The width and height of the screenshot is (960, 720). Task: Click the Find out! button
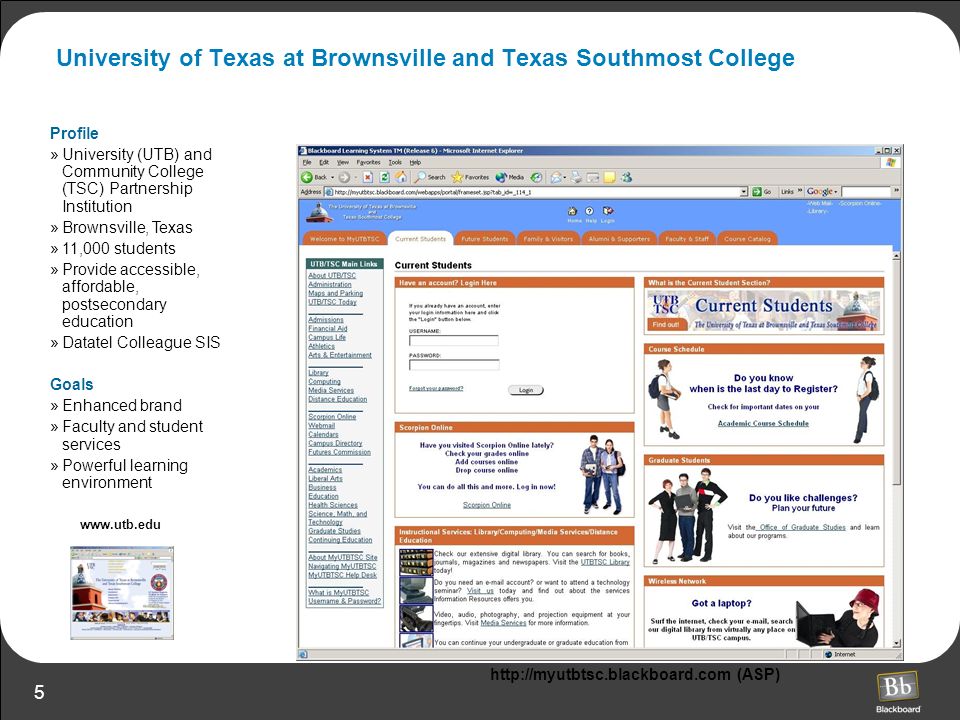point(666,324)
